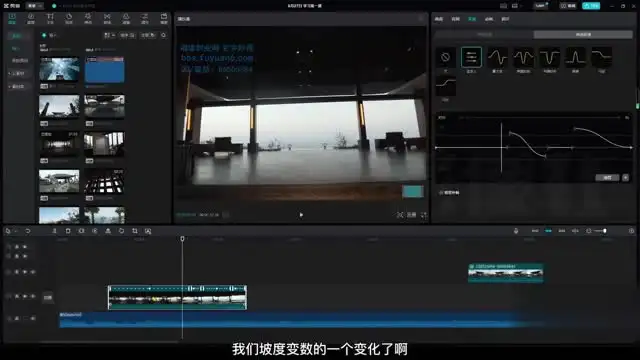Image resolution: width=640 pixels, height=360 pixels.
Task: Click the pointer select tool in timeline toolbar
Action: [x=8, y=231]
